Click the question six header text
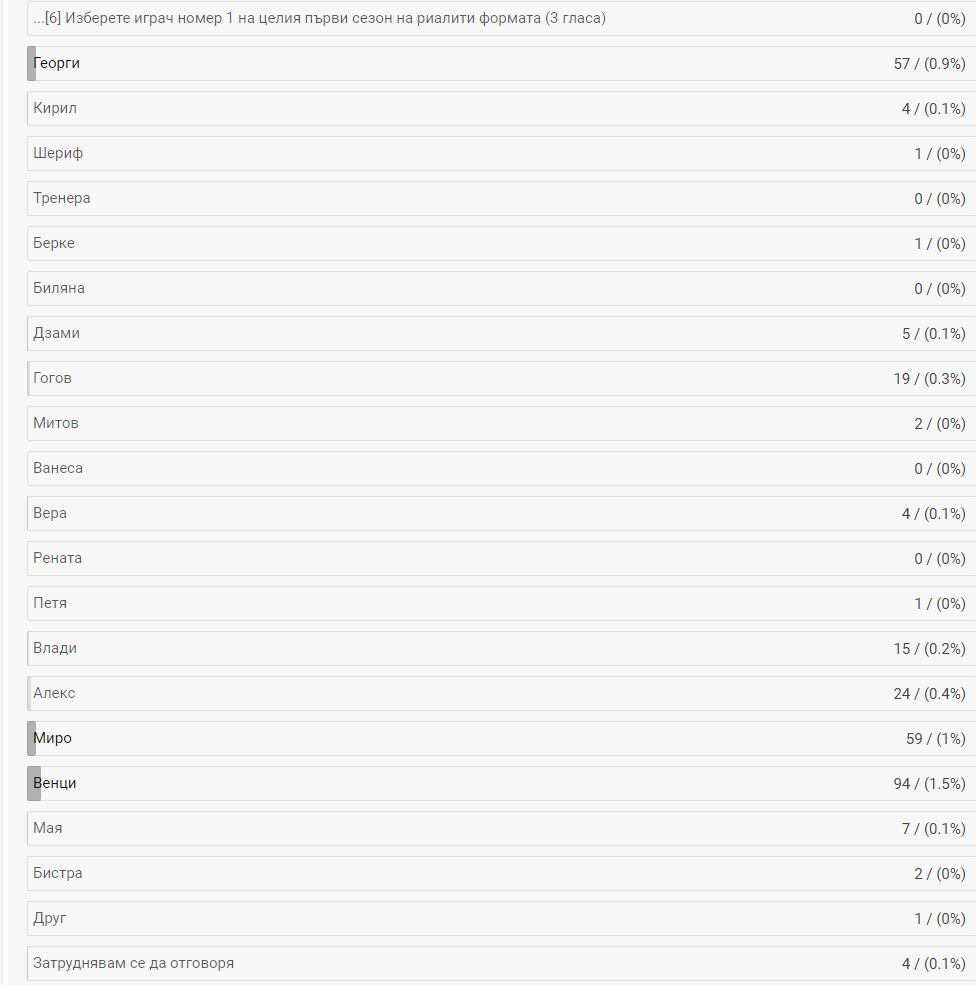 click(x=319, y=18)
